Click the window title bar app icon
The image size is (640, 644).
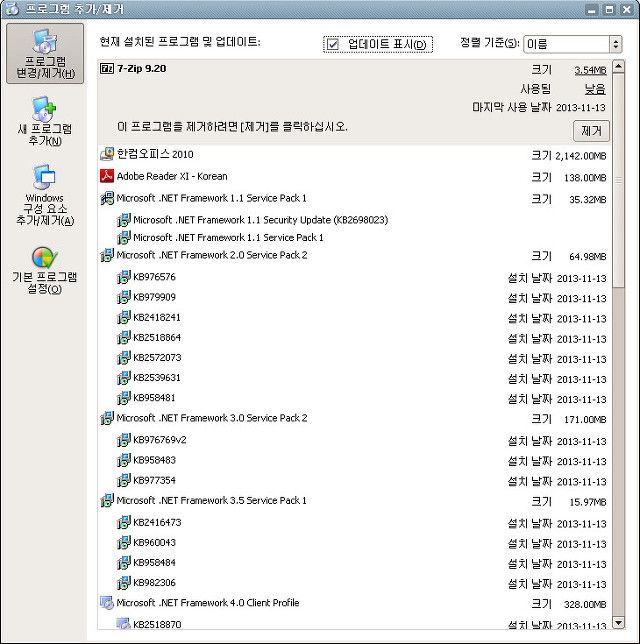[12, 9]
